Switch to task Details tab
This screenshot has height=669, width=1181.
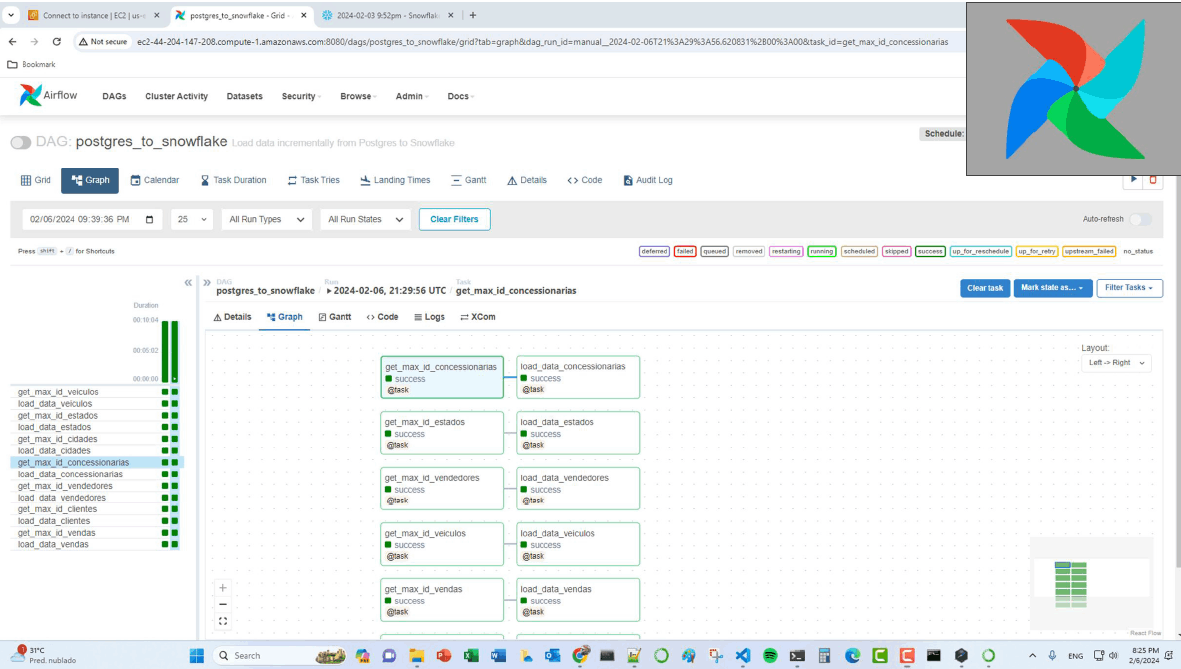(x=232, y=317)
